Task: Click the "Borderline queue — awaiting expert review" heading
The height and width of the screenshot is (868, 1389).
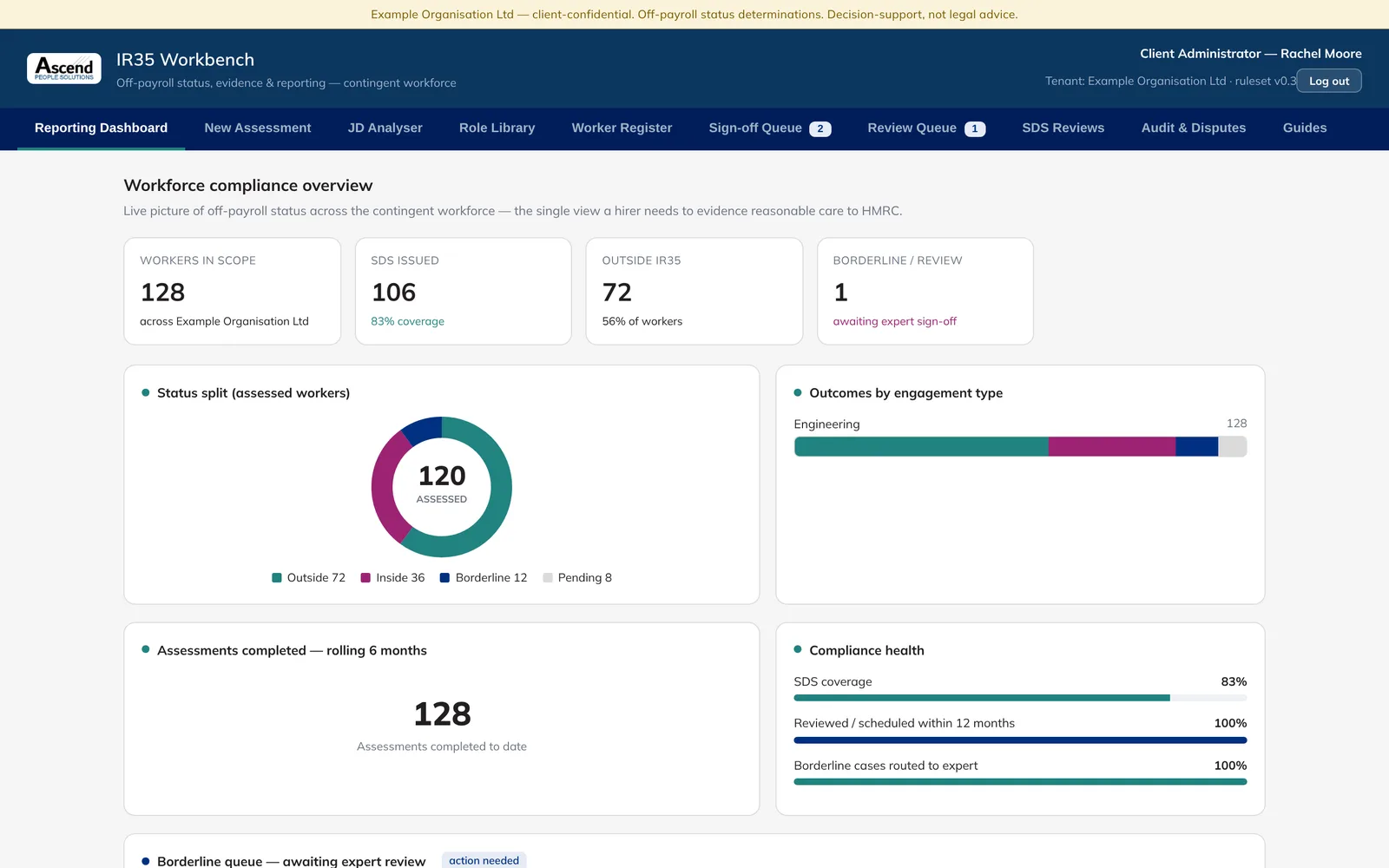Action: [292, 861]
